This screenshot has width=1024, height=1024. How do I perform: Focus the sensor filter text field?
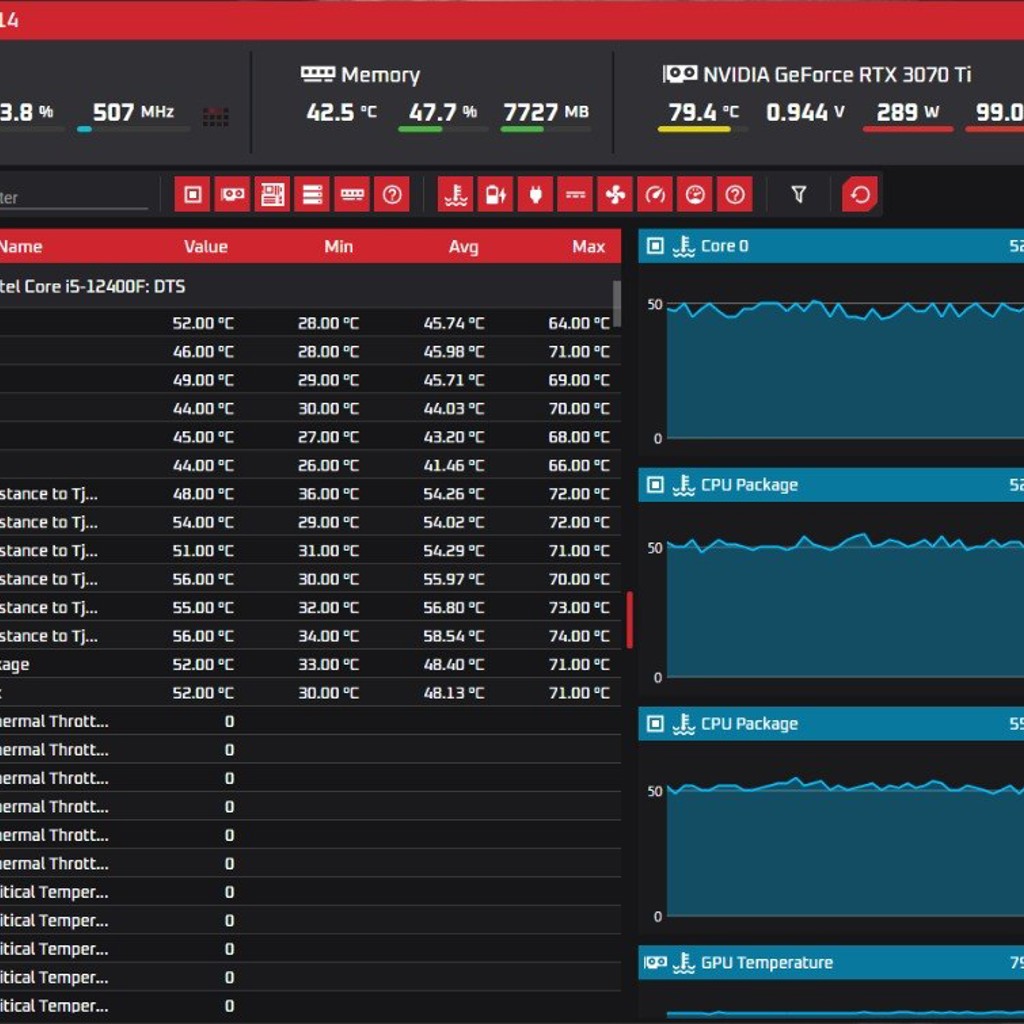(74, 197)
